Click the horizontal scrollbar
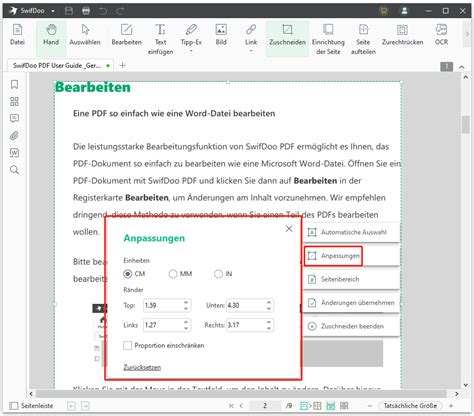 pos(241,394)
